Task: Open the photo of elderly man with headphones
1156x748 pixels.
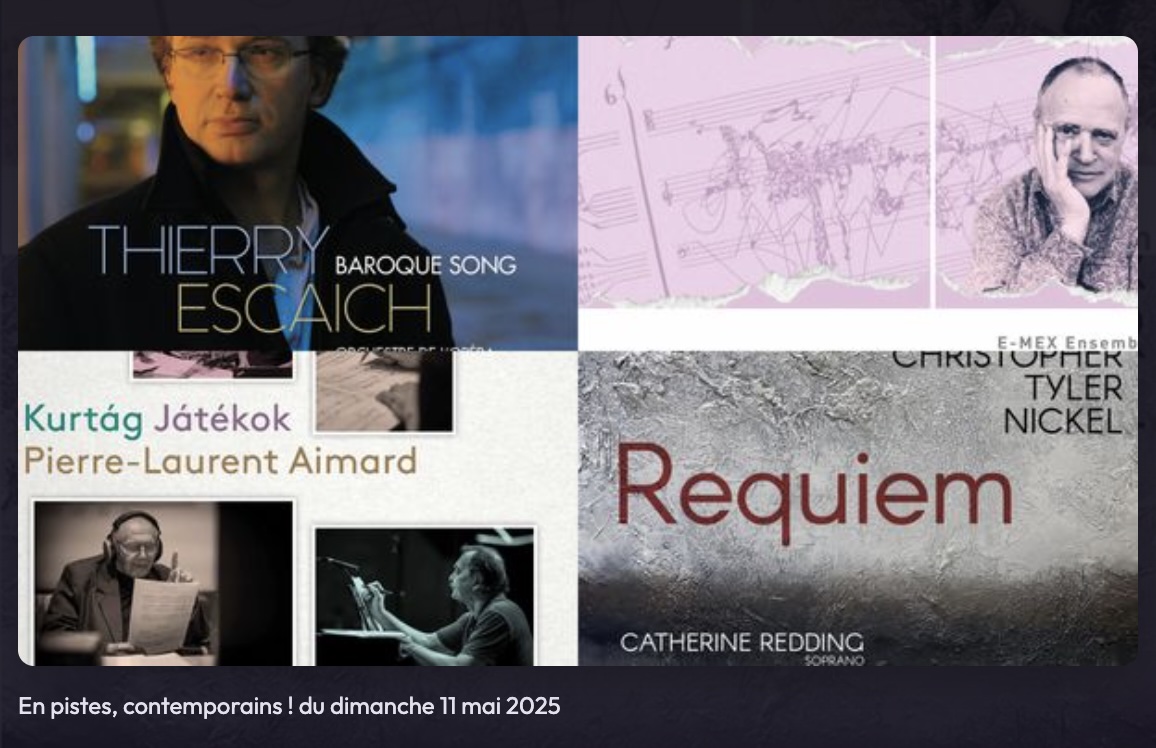Action: pos(164,583)
